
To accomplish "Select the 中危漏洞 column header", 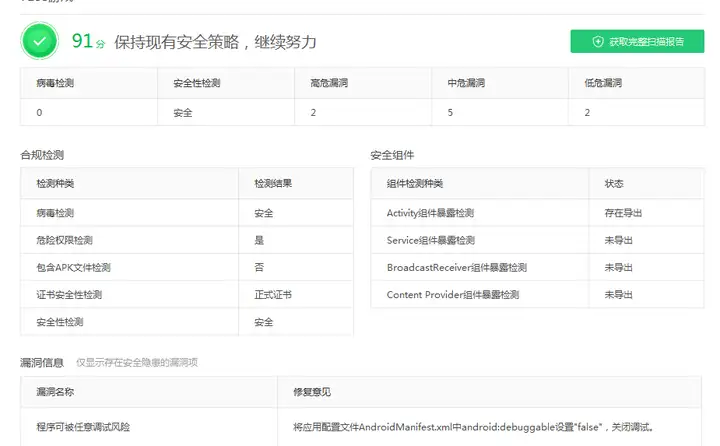I will tap(463, 83).
